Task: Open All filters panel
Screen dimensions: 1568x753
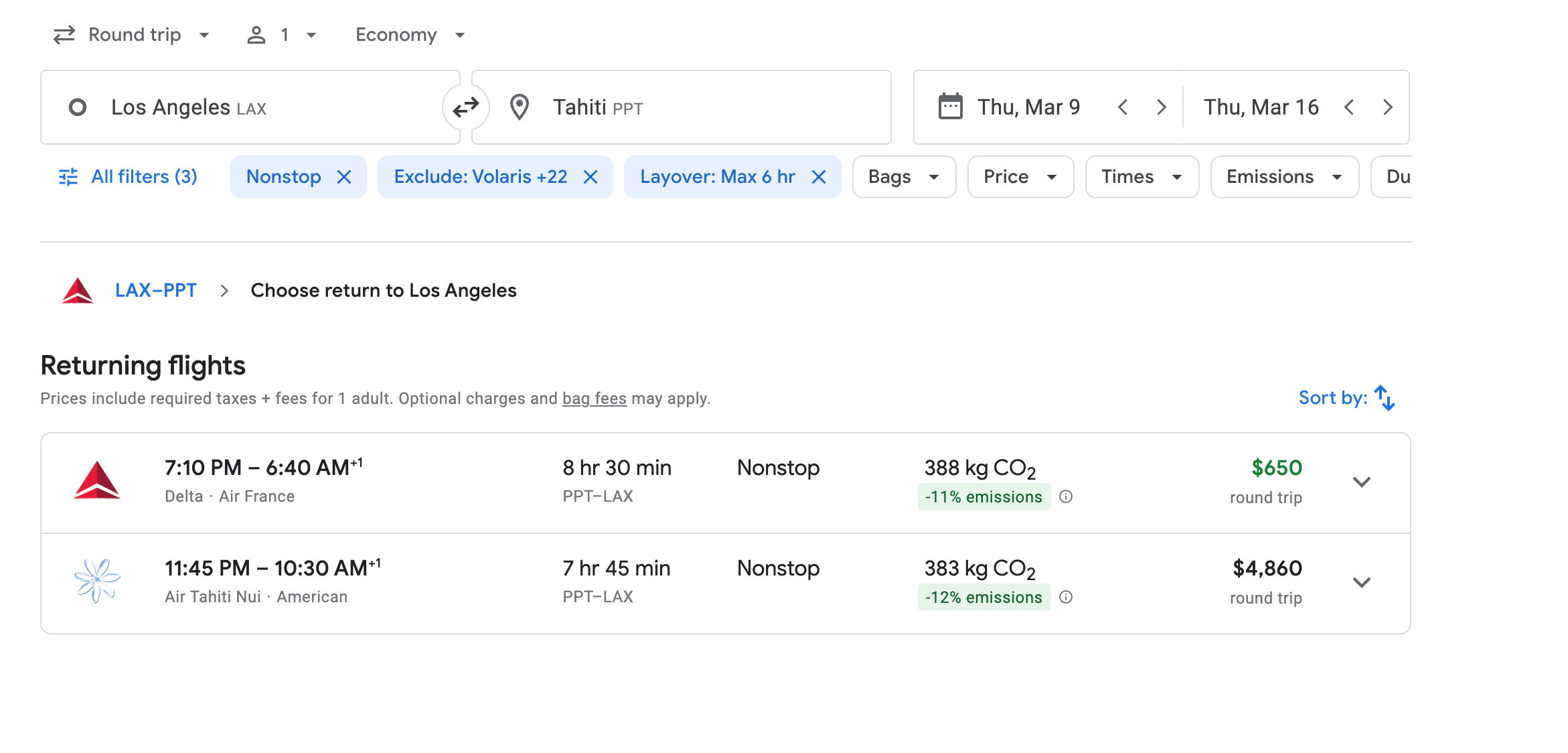Action: point(129,177)
